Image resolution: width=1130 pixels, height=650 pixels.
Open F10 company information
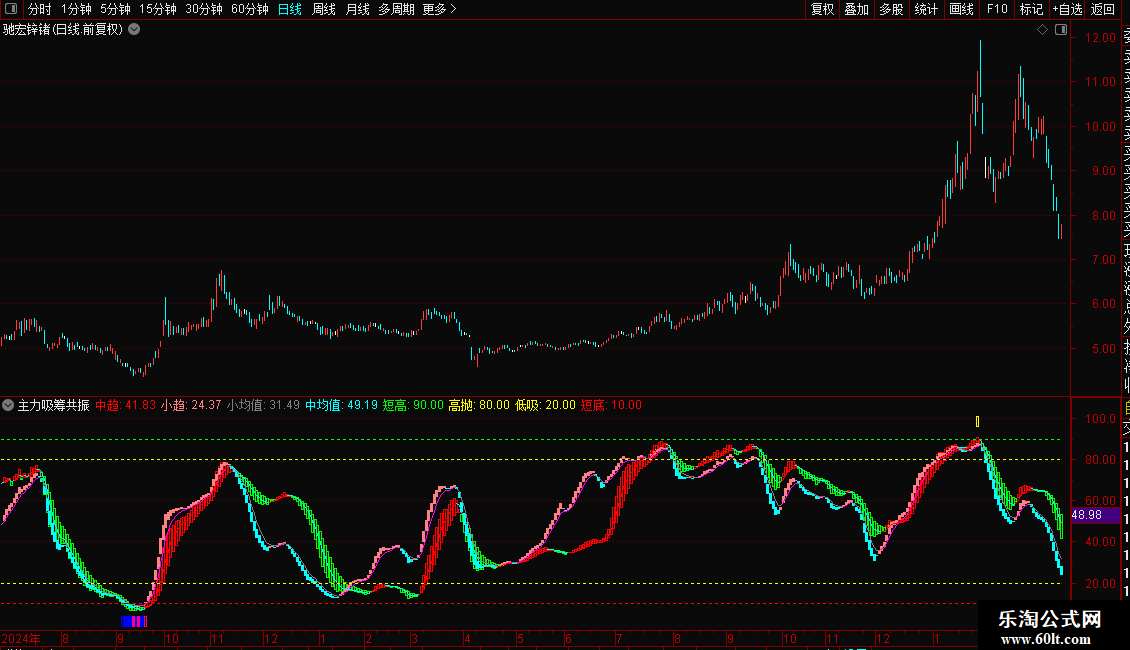point(997,9)
